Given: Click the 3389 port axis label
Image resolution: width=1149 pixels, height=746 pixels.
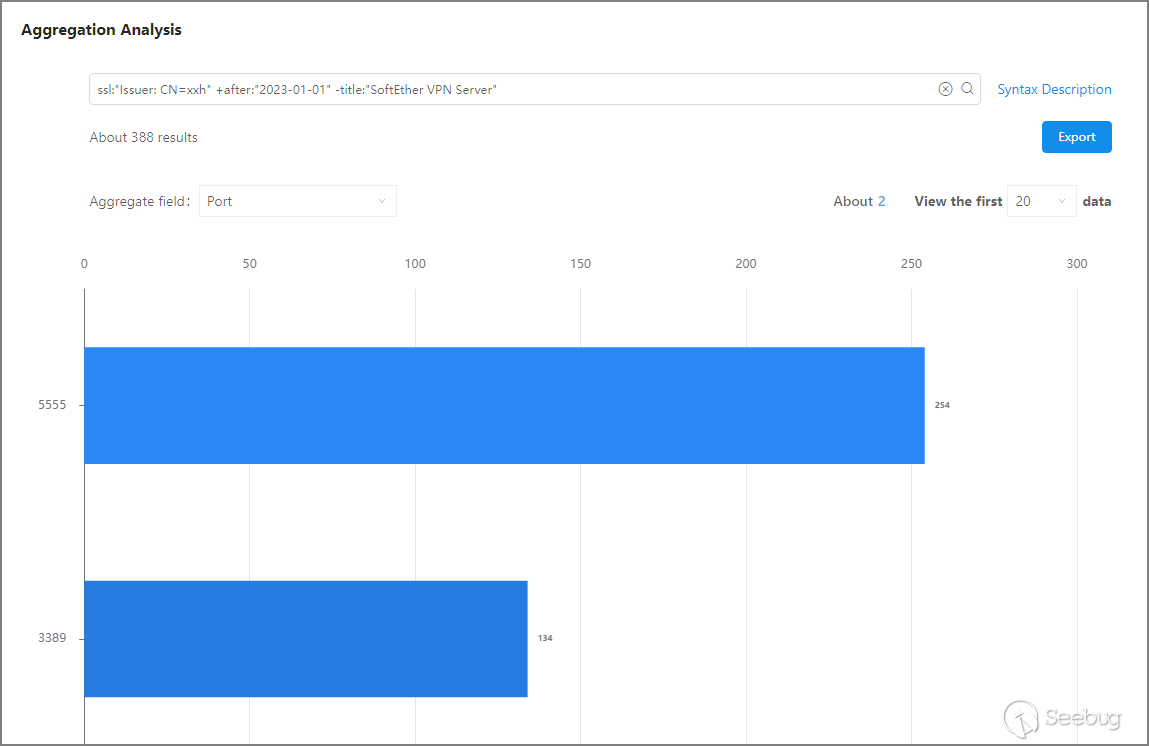Looking at the screenshot, I should [52, 638].
